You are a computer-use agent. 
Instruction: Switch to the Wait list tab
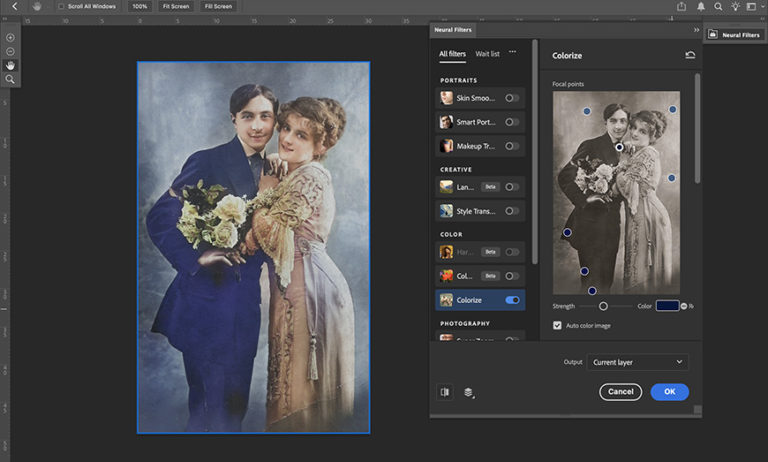(x=487, y=54)
